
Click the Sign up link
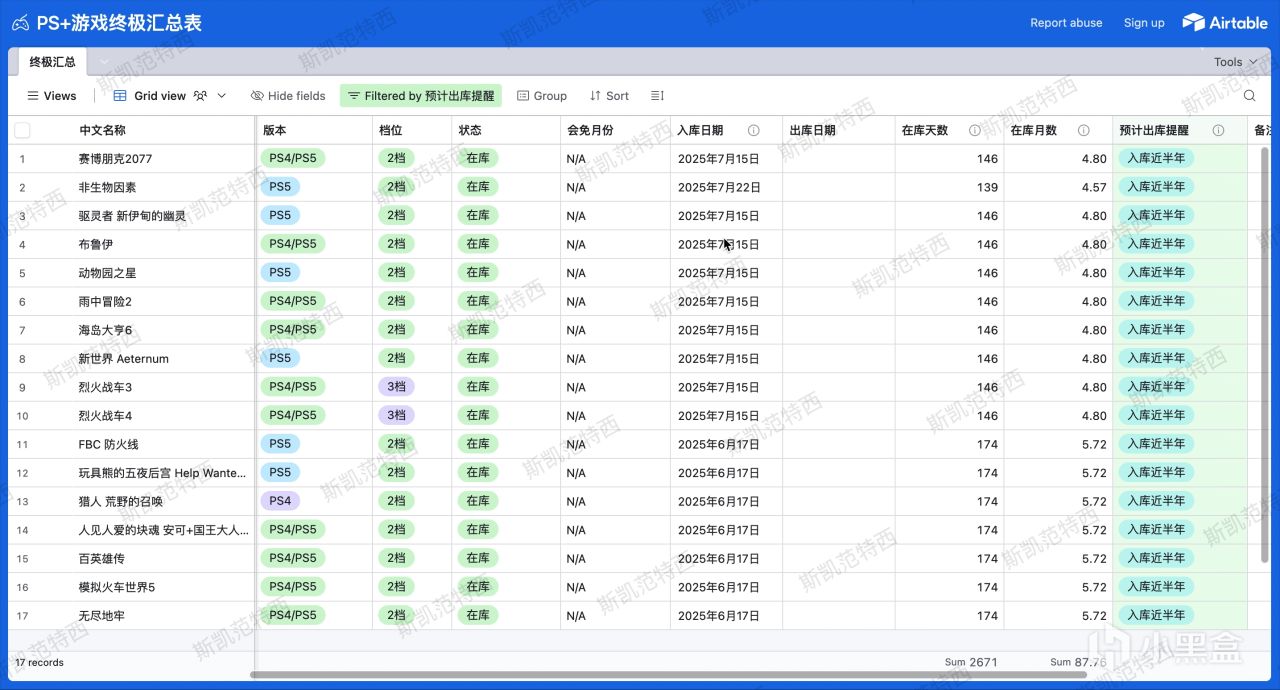tap(1144, 23)
